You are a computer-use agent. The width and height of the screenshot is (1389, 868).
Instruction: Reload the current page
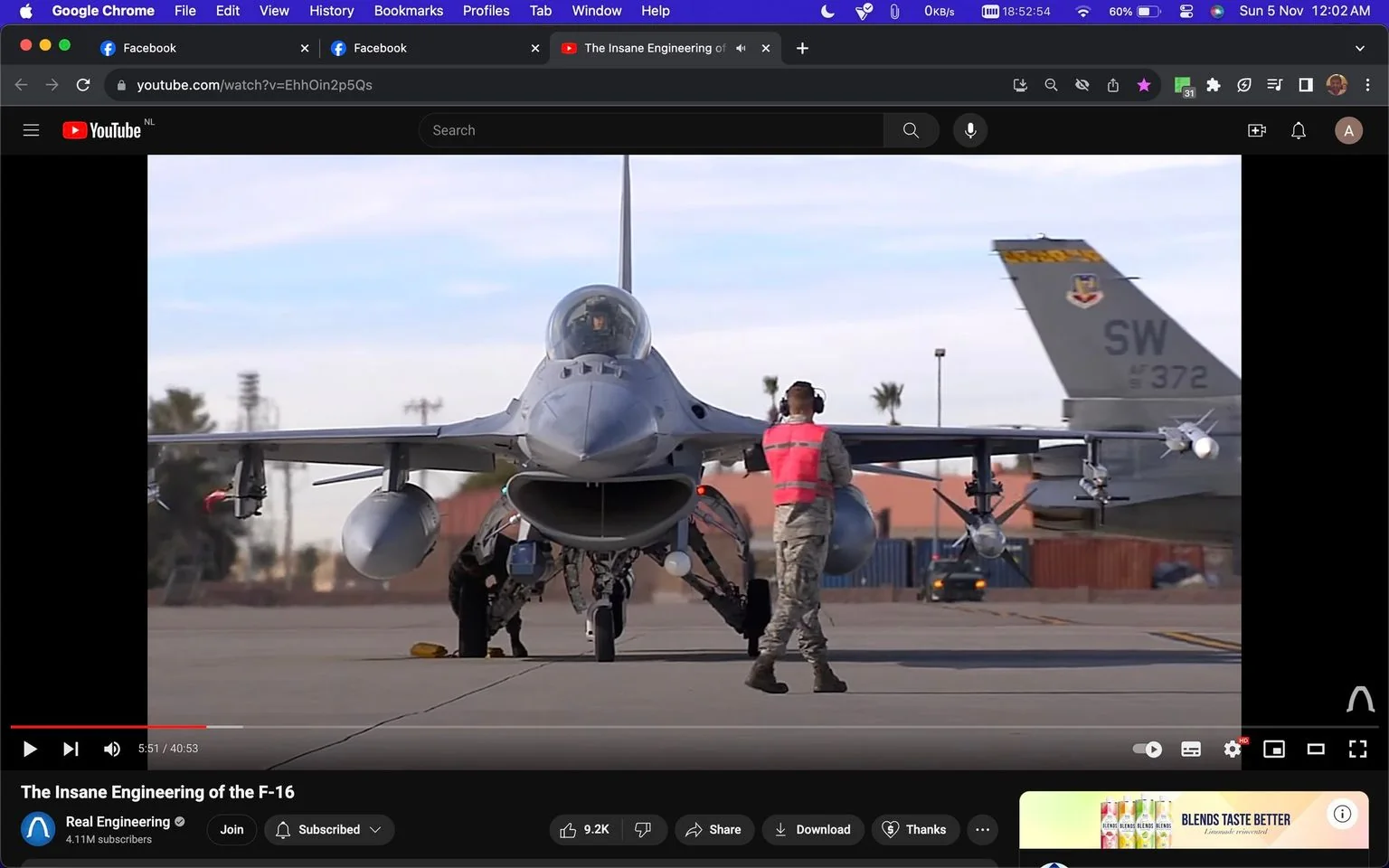(x=83, y=84)
